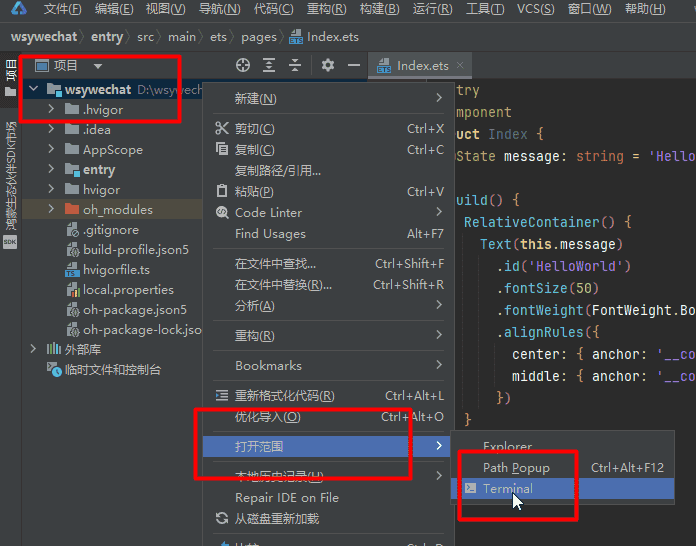Image resolution: width=696 pixels, height=546 pixels.
Task: Open the 窗口(W) menu
Action: [x=589, y=9]
